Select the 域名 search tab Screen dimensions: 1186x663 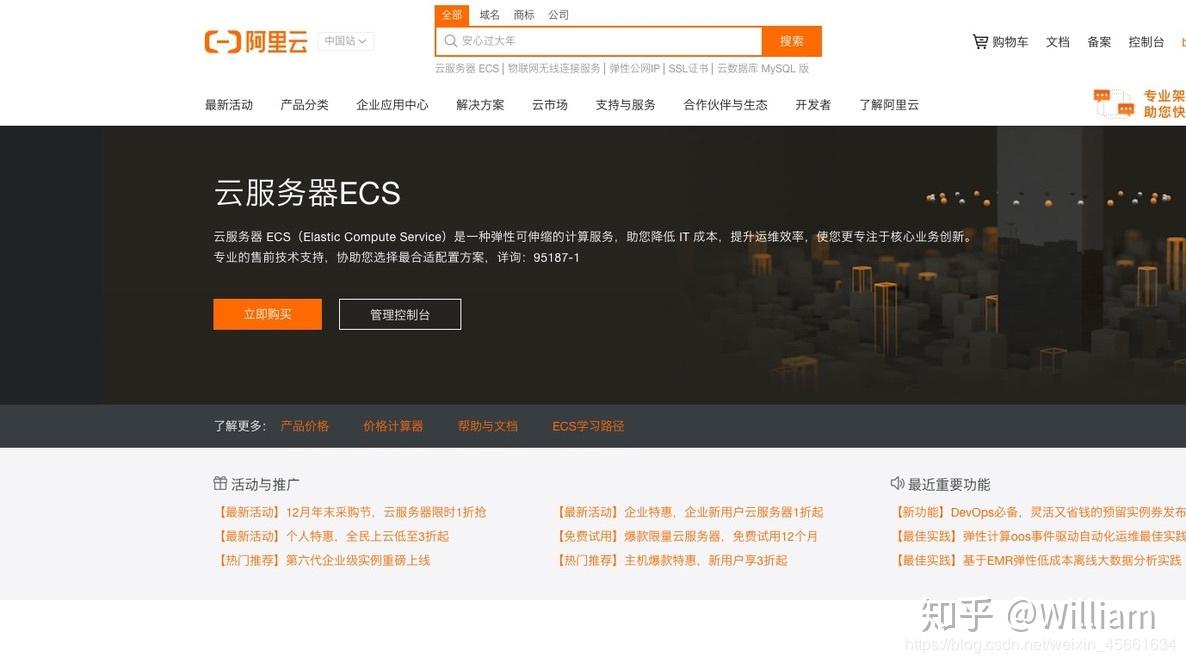tap(489, 15)
